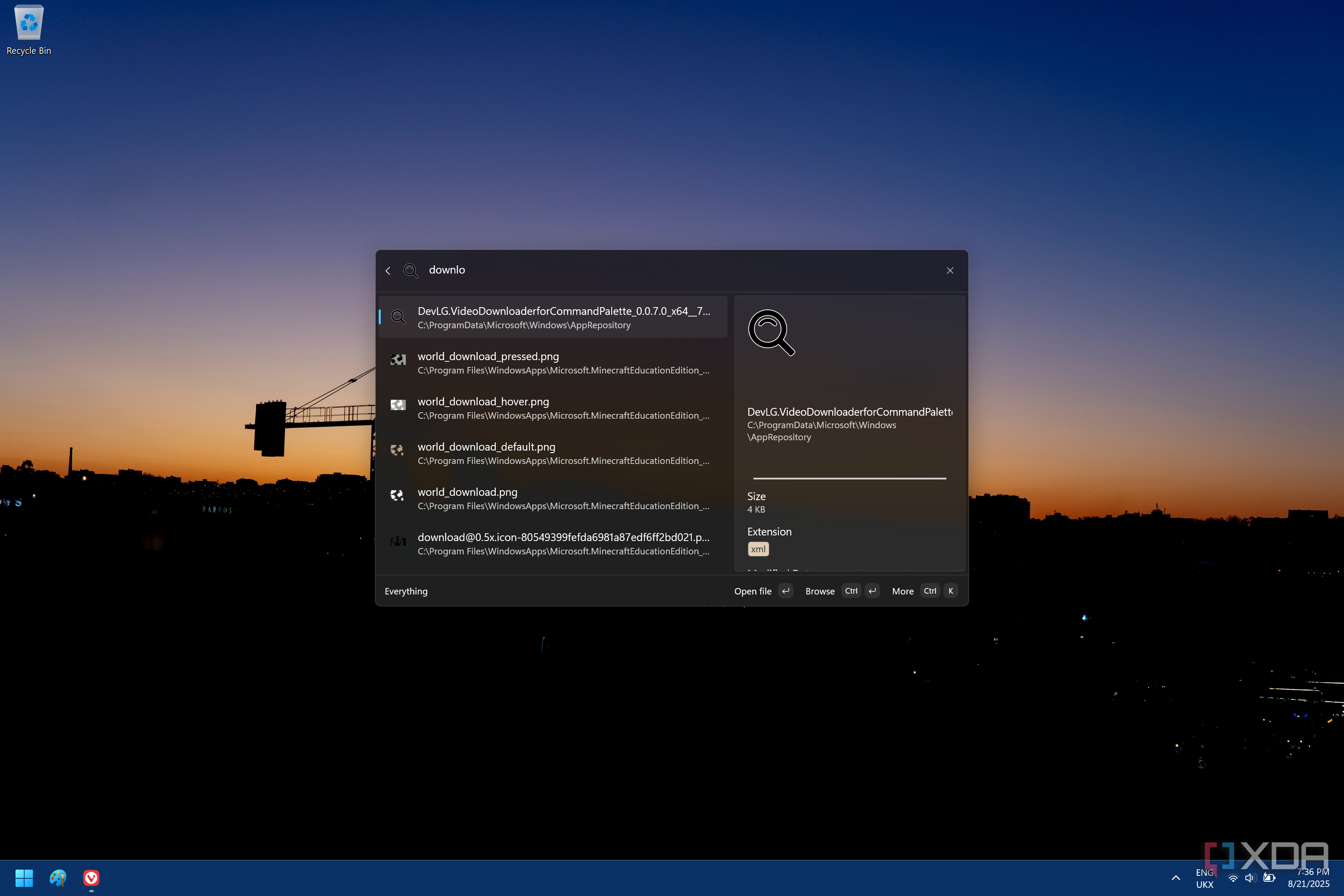Close the Command Palette with the X
Screen dimensions: 1344x896
click(x=950, y=270)
